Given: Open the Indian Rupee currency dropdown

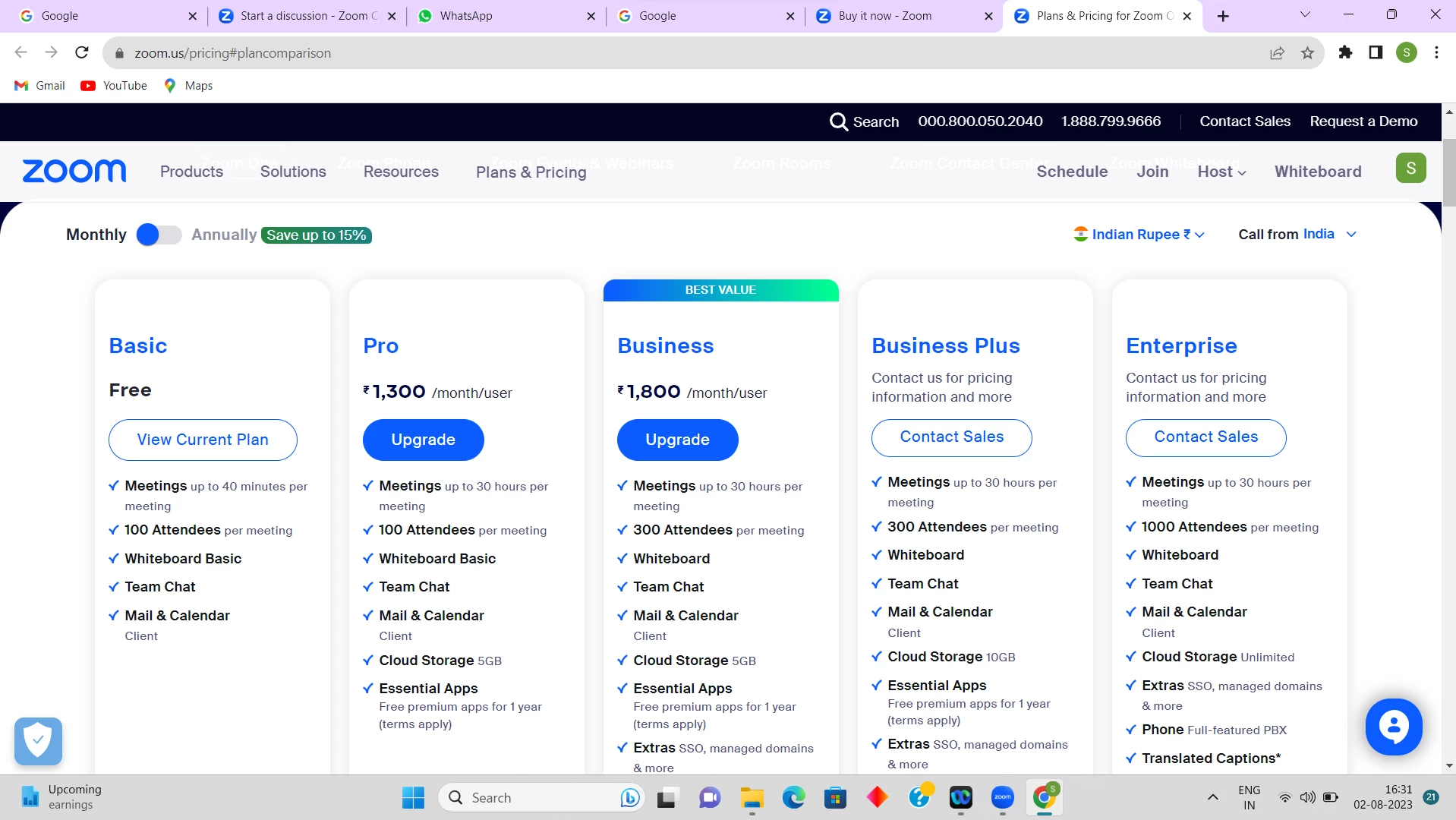Looking at the screenshot, I should (1139, 235).
